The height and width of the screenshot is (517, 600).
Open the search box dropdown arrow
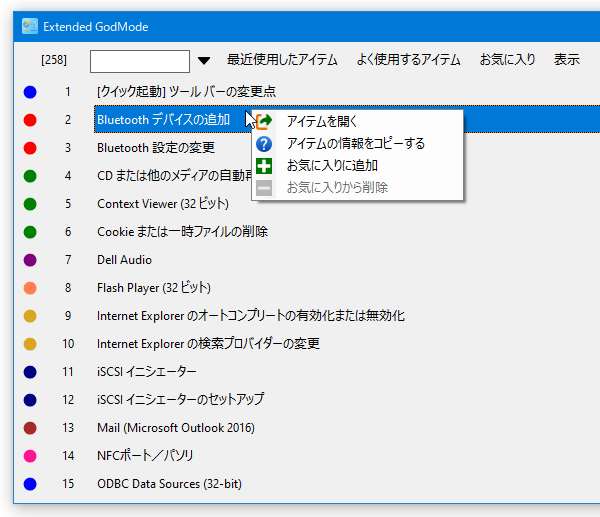pyautogui.click(x=204, y=60)
